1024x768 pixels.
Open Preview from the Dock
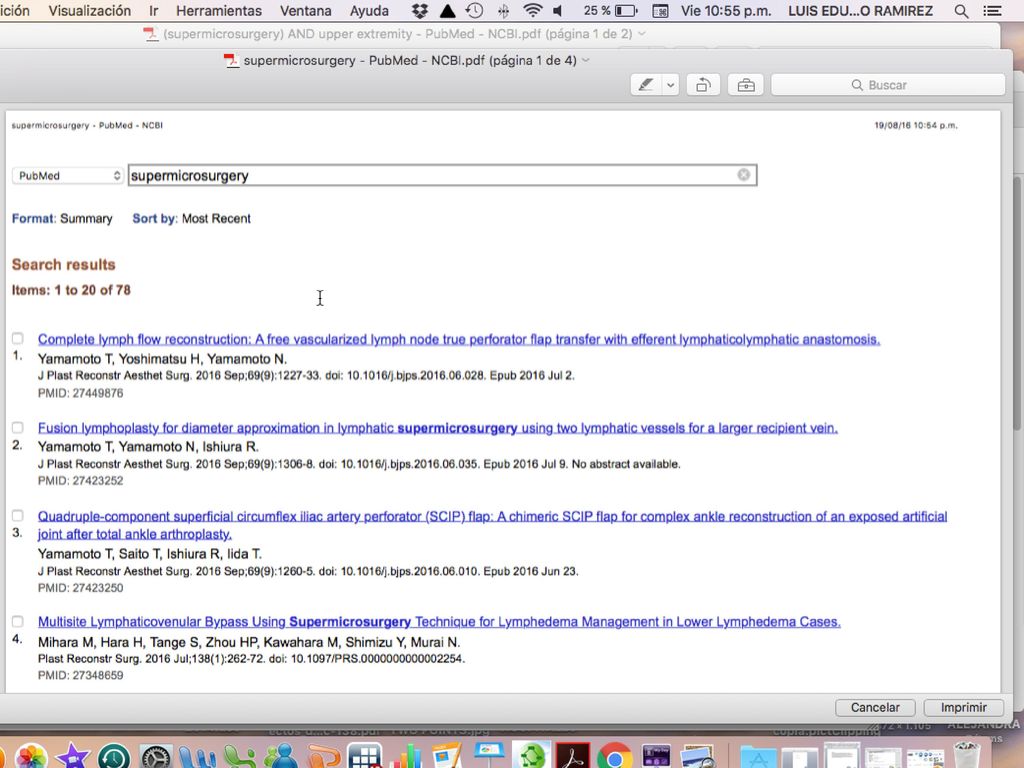pyautogui.click(x=698, y=756)
